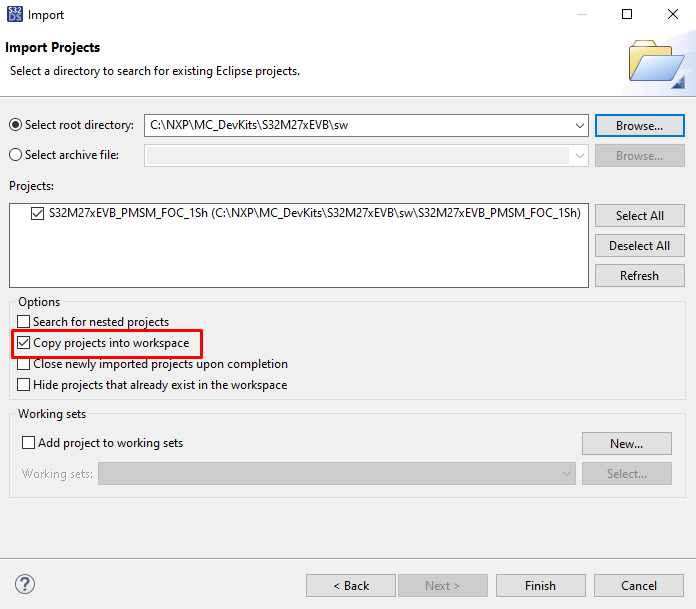Enable 'Search for nested projects'
Viewport: 696px width, 609px height.
tap(24, 322)
